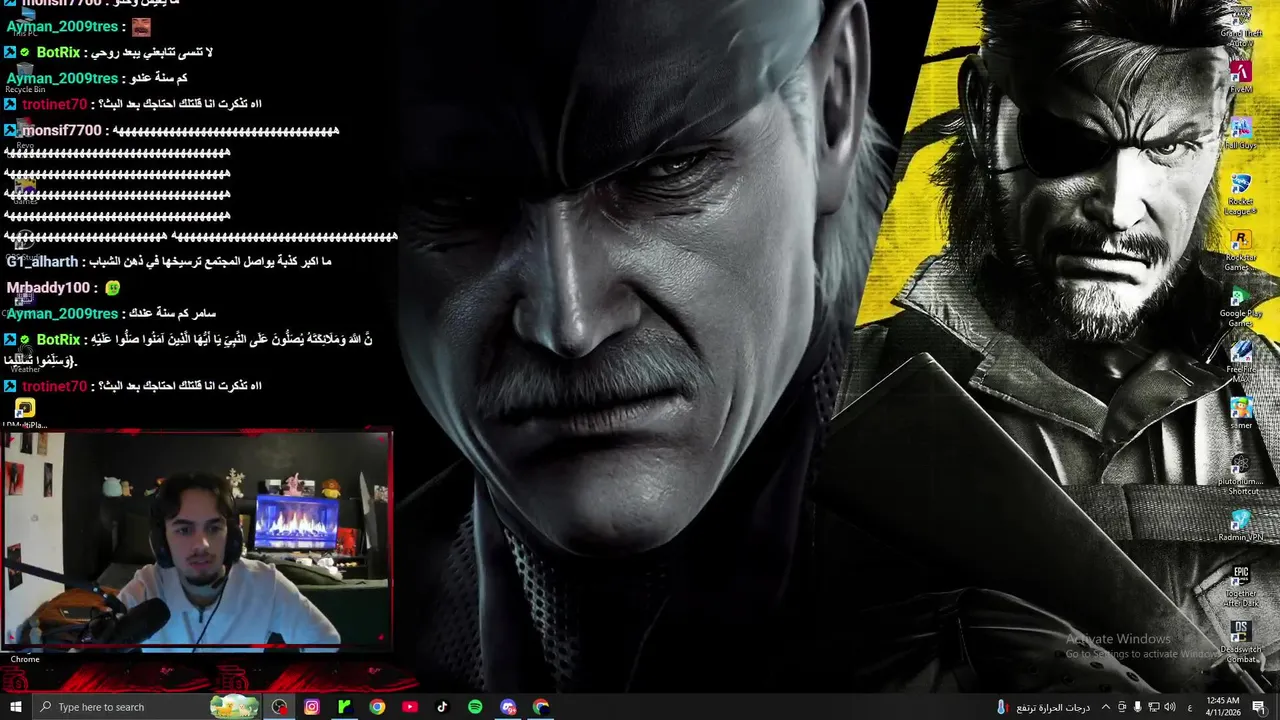Open Spotify from the taskbar
The width and height of the screenshot is (1280, 720).
[475, 707]
